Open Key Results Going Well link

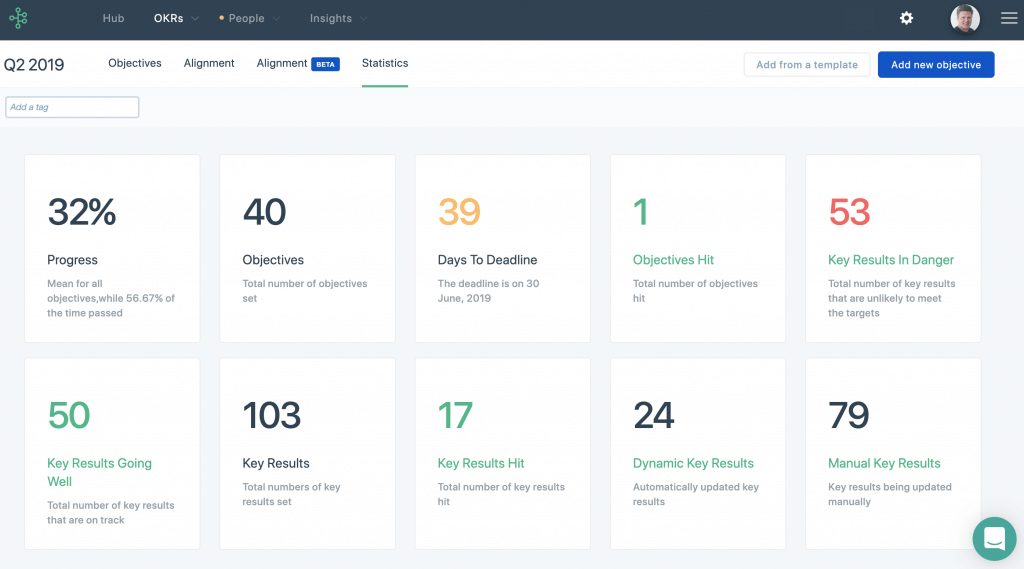coord(99,472)
